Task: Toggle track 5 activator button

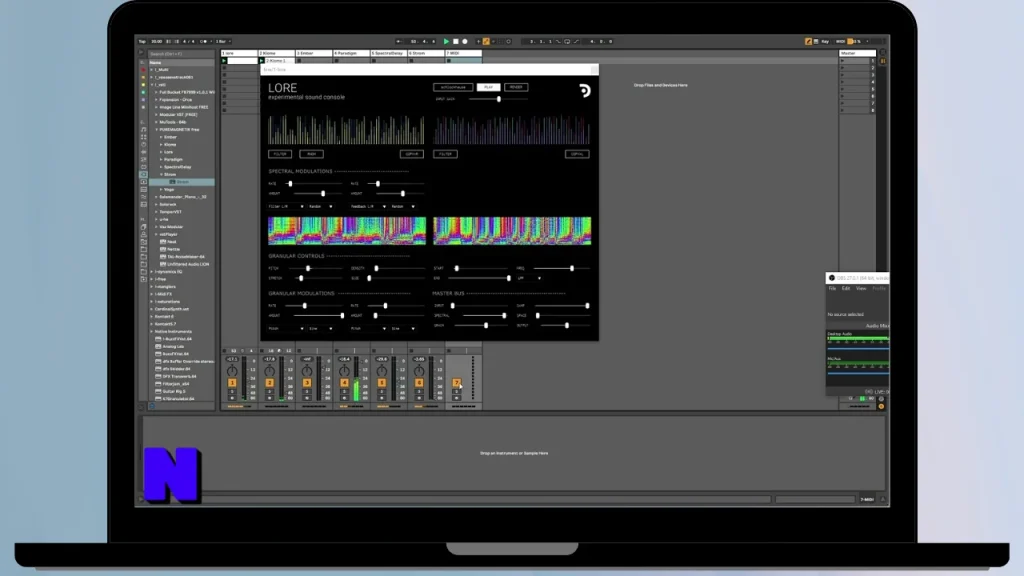Action: click(381, 383)
